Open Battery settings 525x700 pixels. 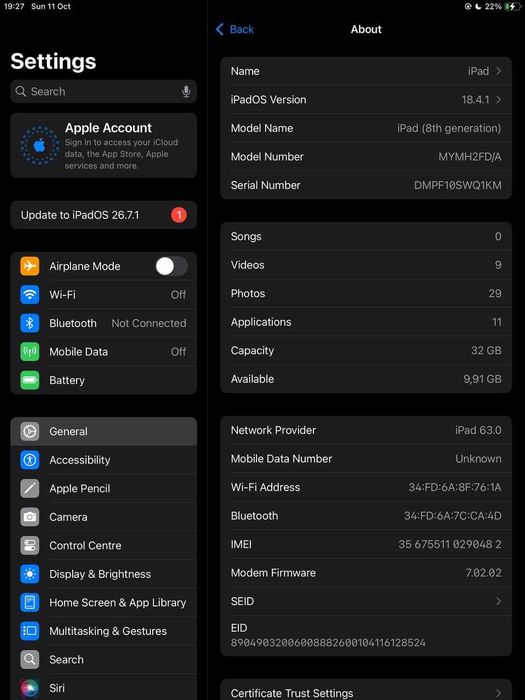click(104, 380)
